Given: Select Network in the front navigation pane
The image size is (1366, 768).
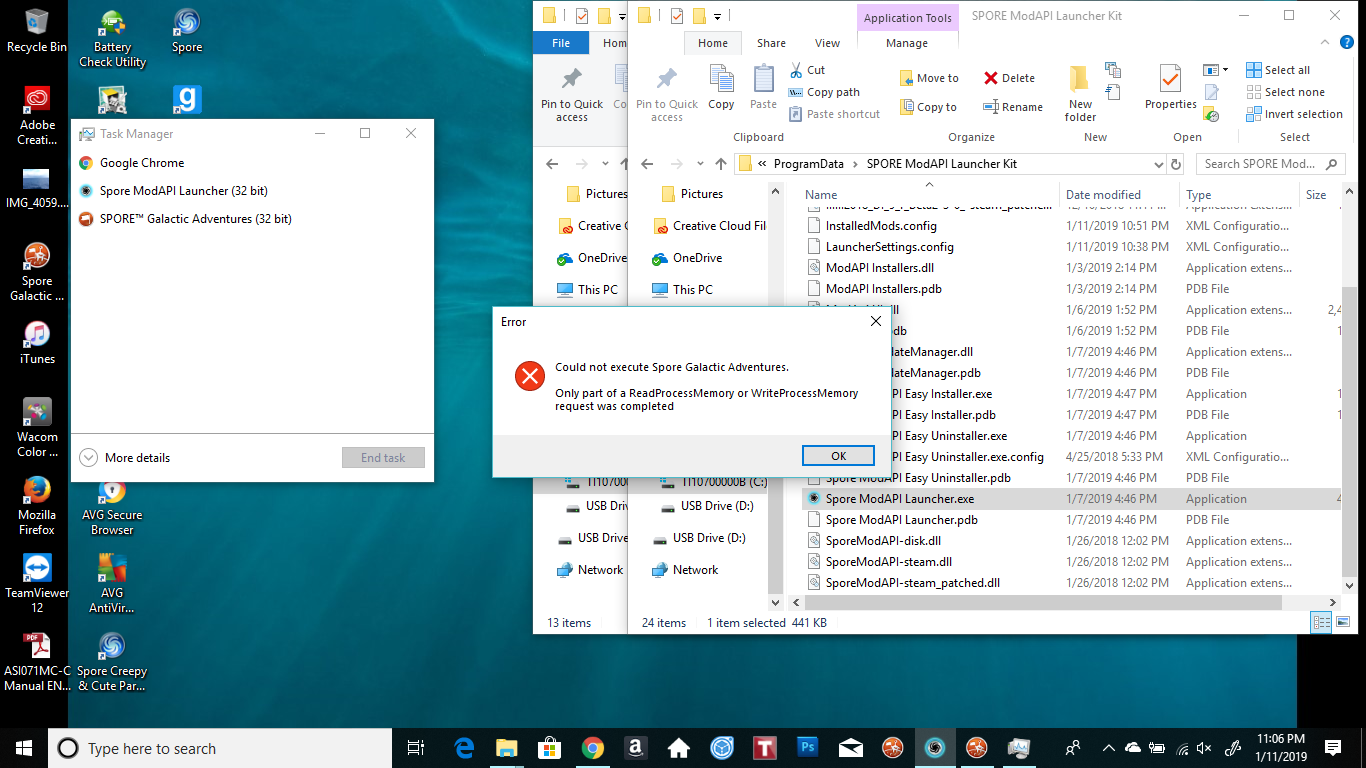Looking at the screenshot, I should tap(695, 570).
